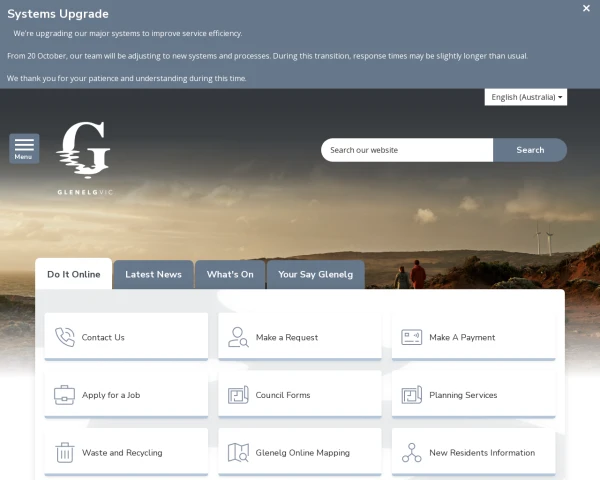
Task: Focus the Search our website field
Action: coord(407,150)
